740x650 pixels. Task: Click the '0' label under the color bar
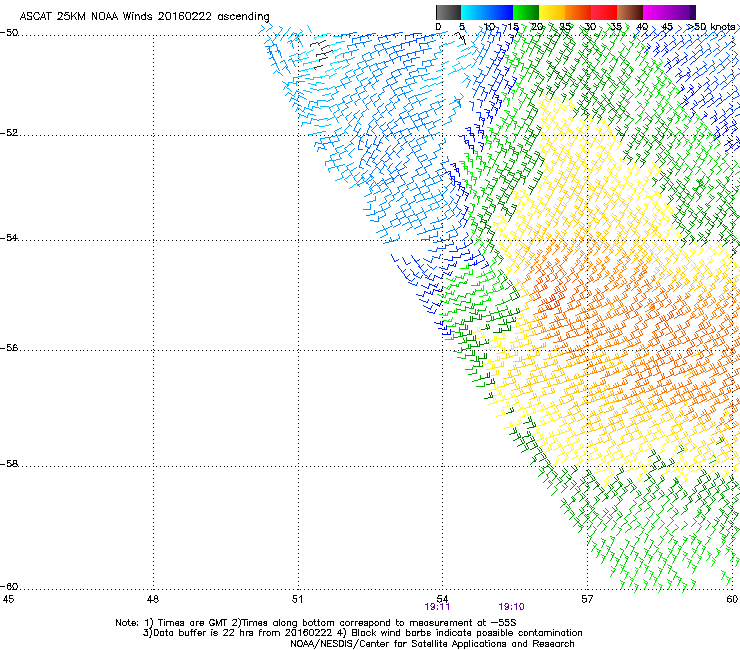[438, 27]
